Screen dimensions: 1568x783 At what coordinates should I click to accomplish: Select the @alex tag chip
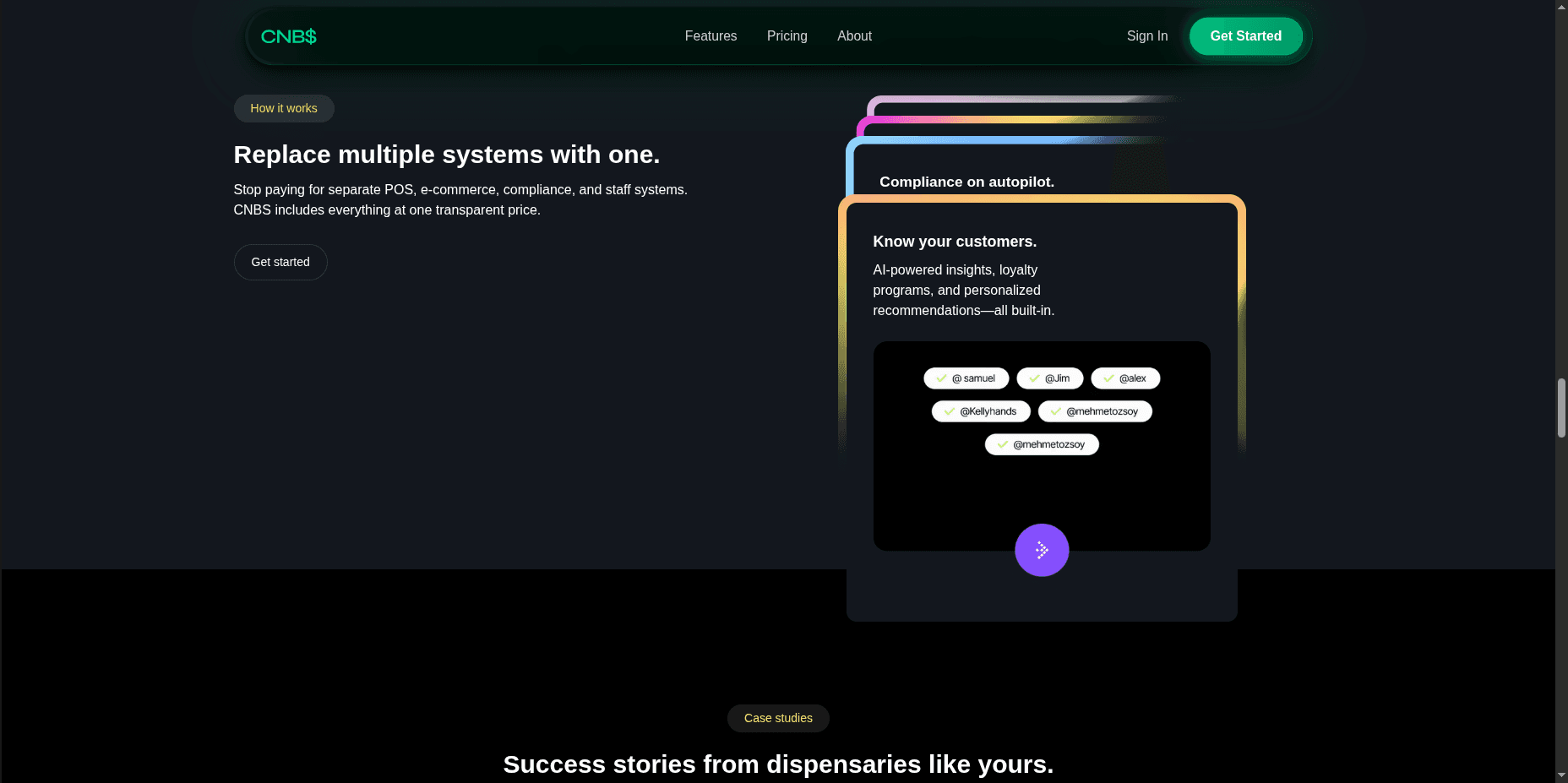point(1125,378)
